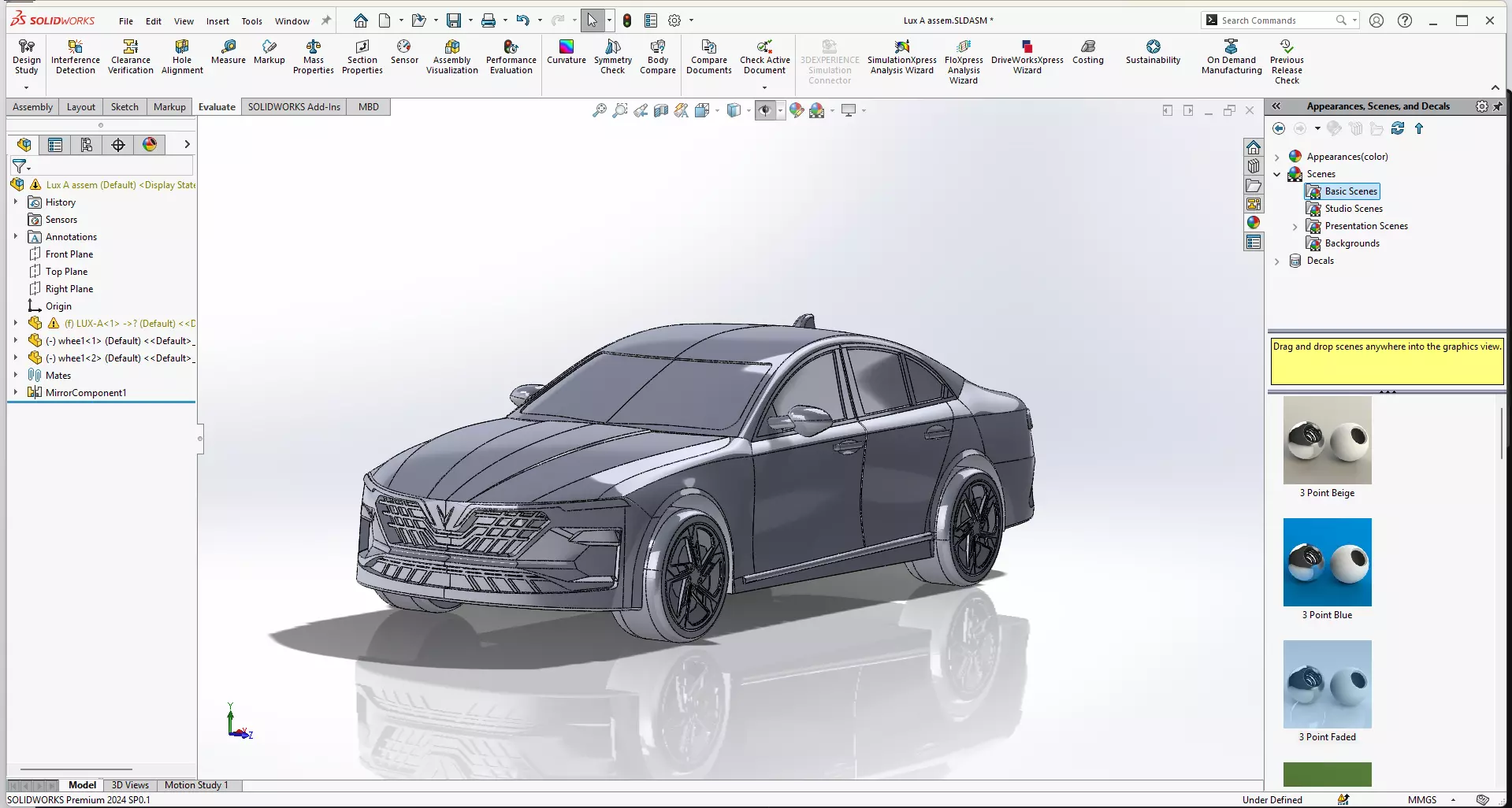Collapse the Scenes folder
This screenshot has width=1512, height=808.
pos(1277,174)
